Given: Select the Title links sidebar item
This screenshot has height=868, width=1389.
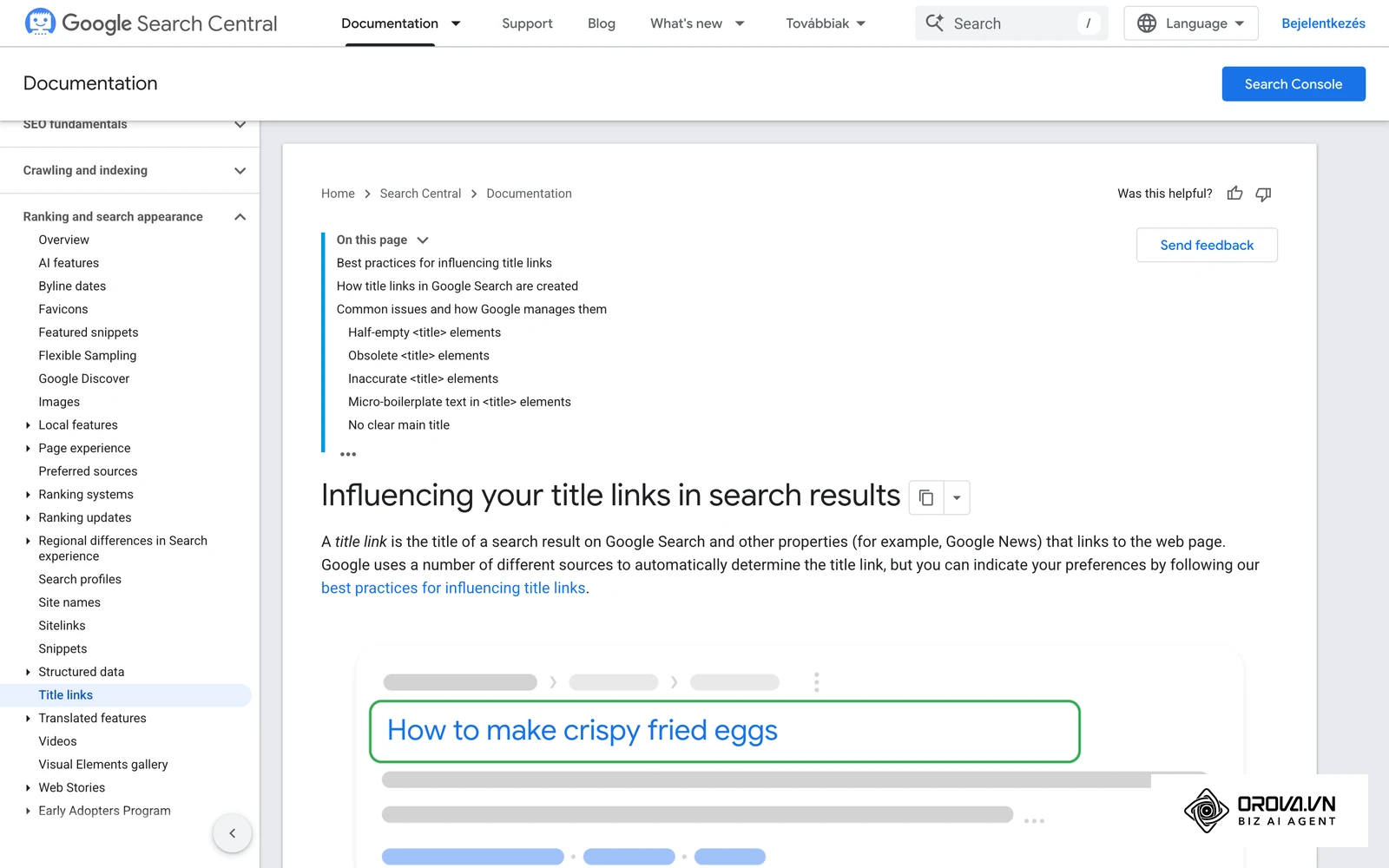Looking at the screenshot, I should coord(126,695).
